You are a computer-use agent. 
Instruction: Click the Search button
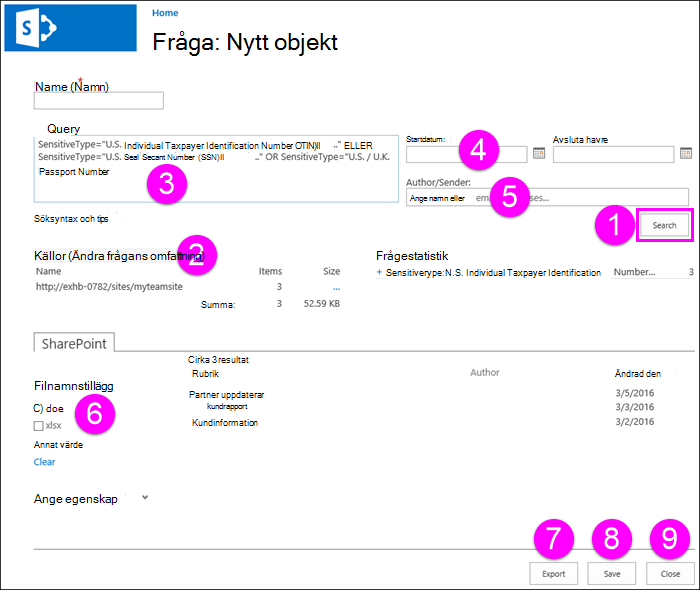(x=664, y=225)
